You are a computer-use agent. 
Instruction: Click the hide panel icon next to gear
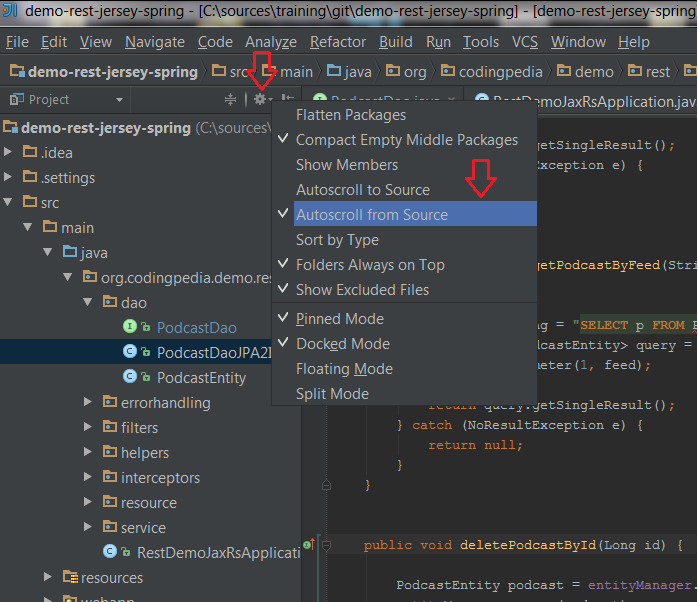coord(287,99)
